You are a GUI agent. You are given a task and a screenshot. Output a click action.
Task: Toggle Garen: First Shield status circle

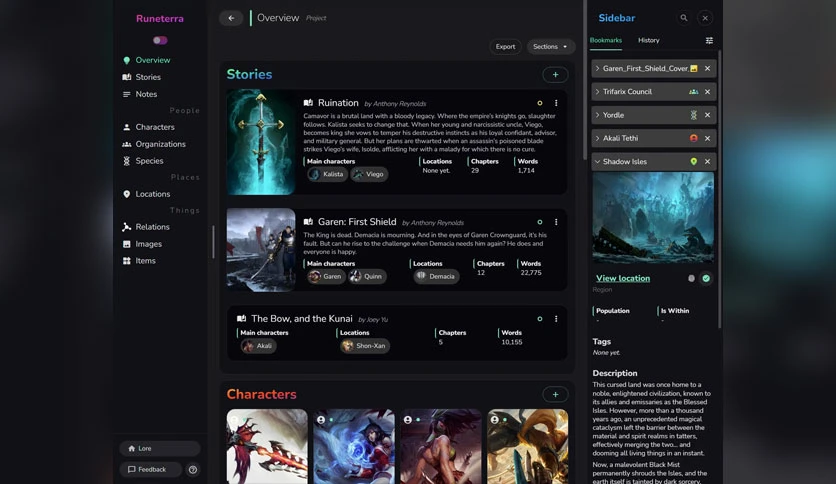click(540, 222)
